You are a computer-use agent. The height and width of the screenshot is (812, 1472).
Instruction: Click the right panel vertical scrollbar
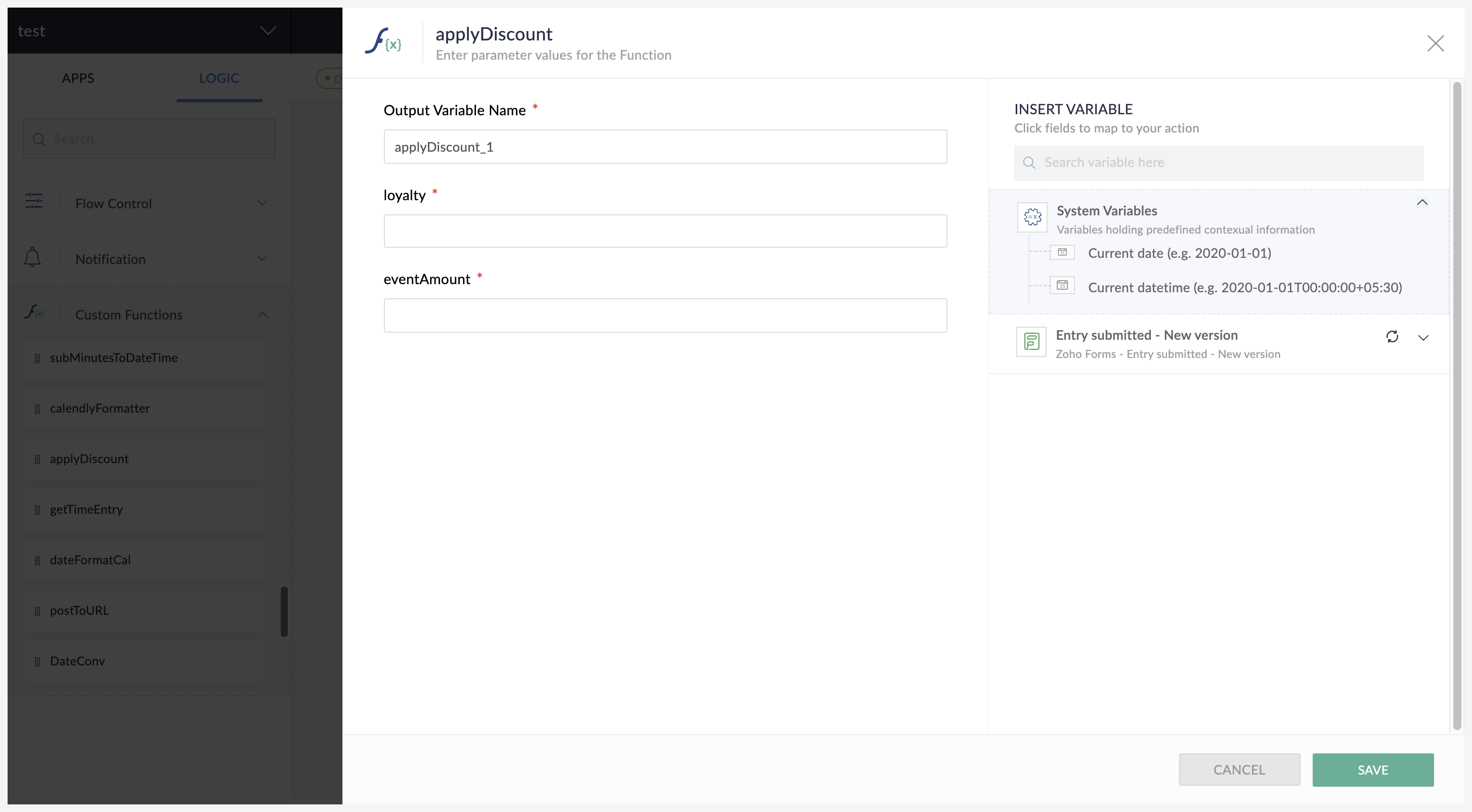1456,405
